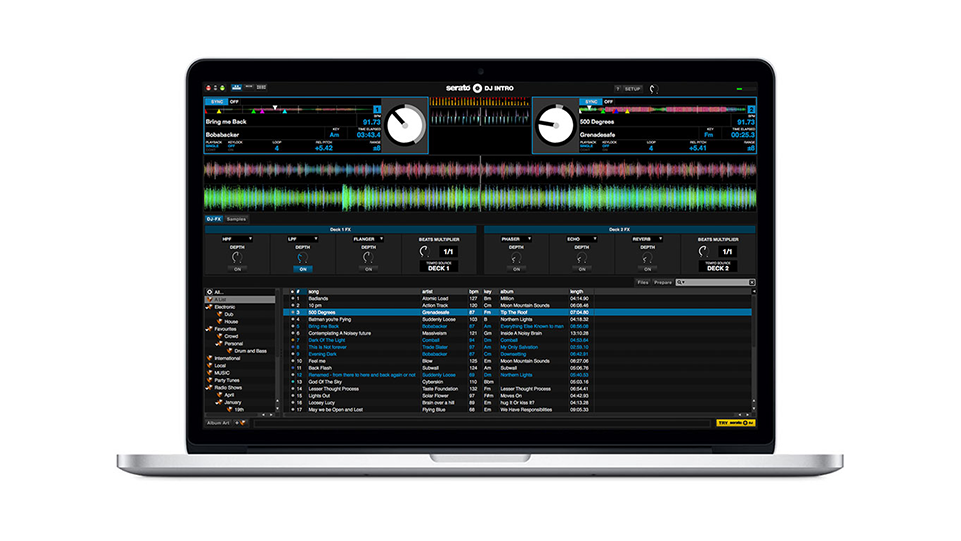
Task: Click the yellow cue marker on deck 1 overview
Action: tap(219, 112)
